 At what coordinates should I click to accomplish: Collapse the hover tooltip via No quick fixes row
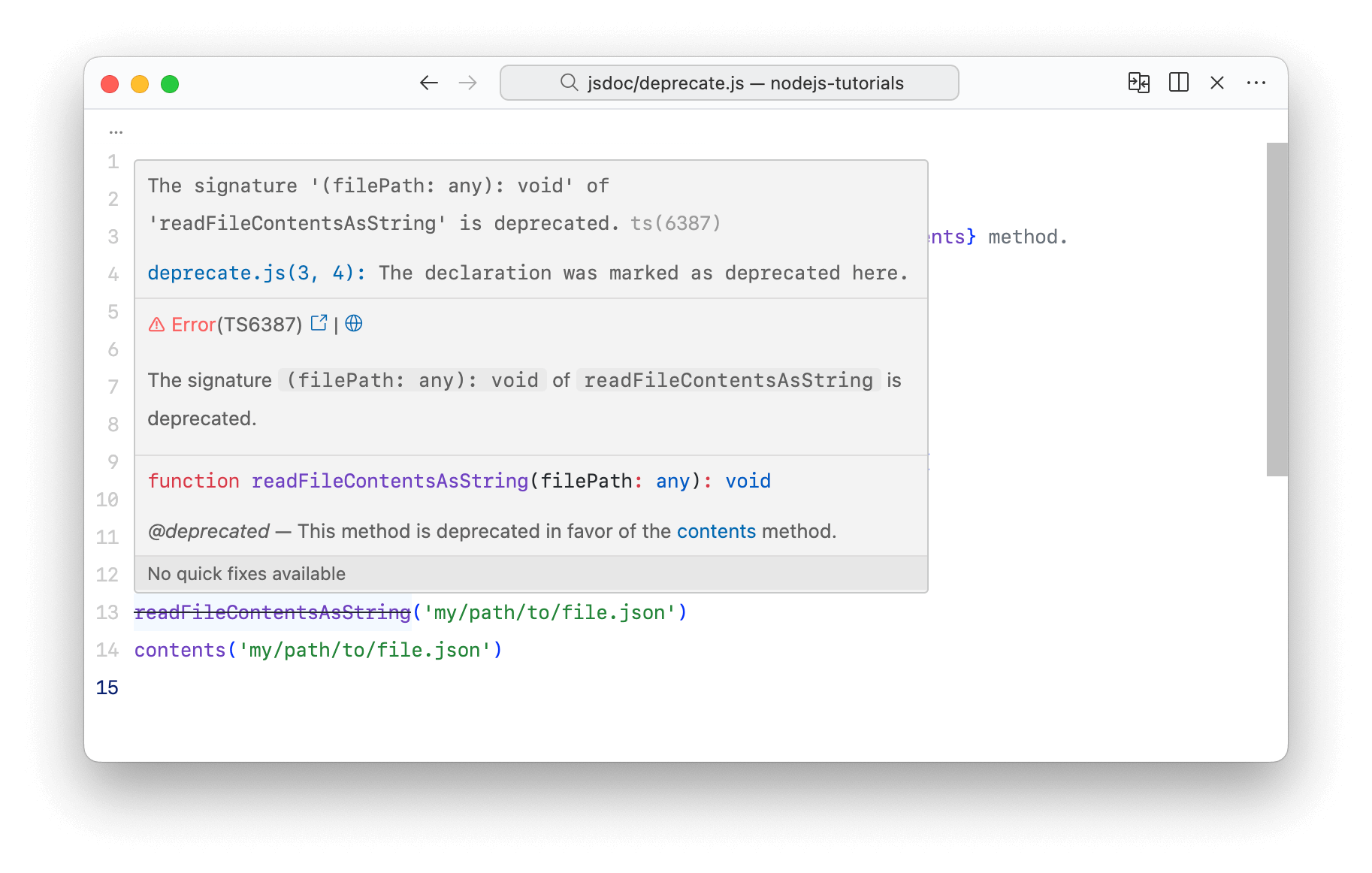click(246, 573)
